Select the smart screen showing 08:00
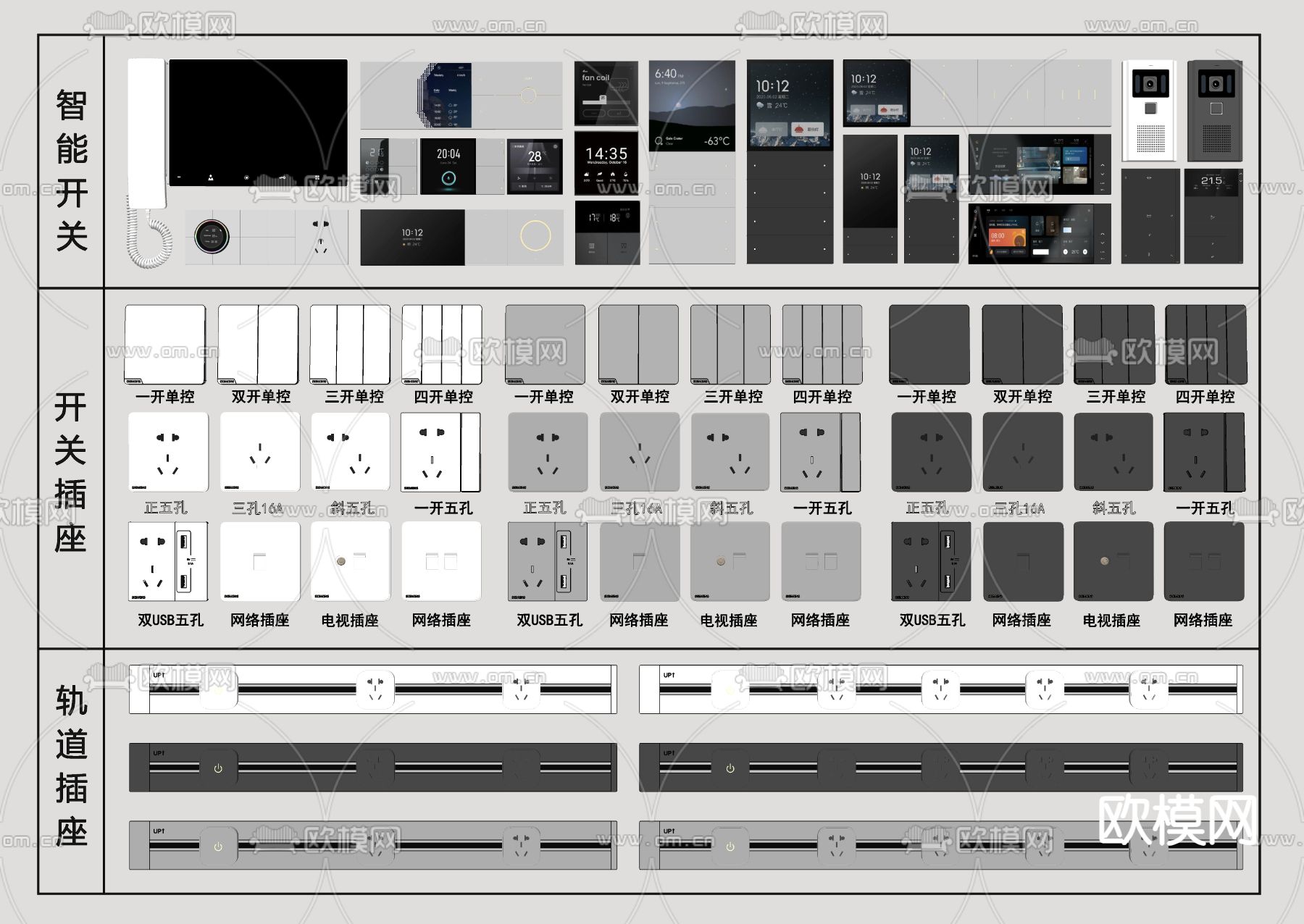Viewport: 1304px width, 924px height. point(1040,233)
